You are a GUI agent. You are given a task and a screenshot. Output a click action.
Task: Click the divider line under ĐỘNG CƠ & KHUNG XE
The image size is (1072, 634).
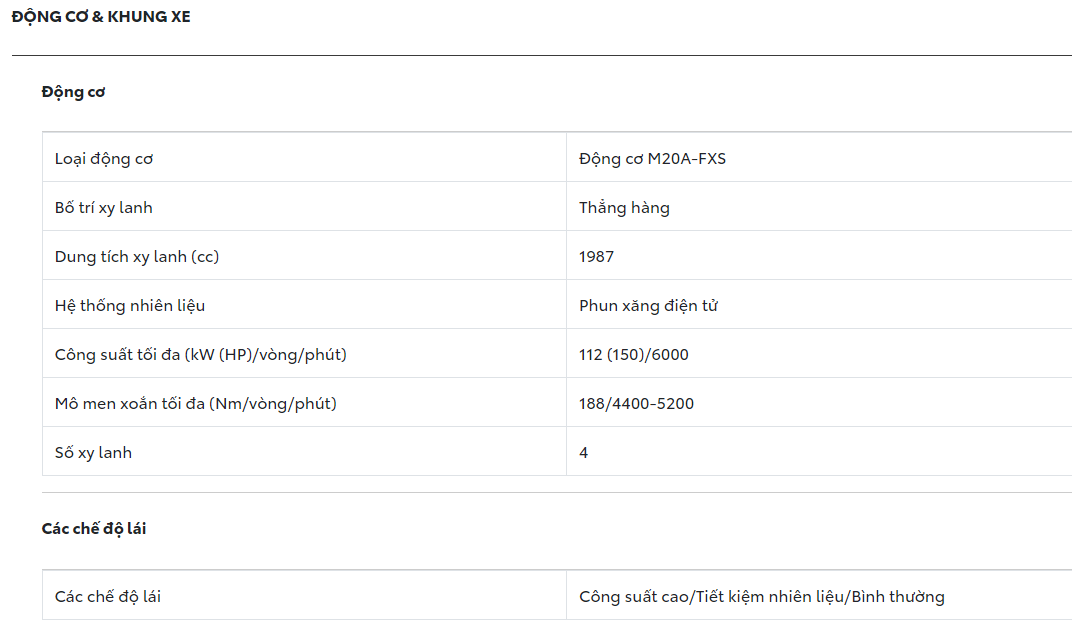(x=540, y=55)
